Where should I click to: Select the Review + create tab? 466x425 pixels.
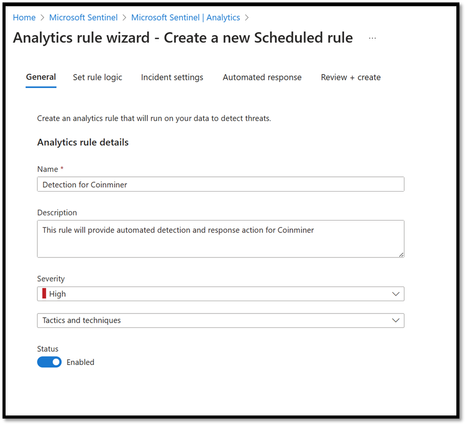351,77
